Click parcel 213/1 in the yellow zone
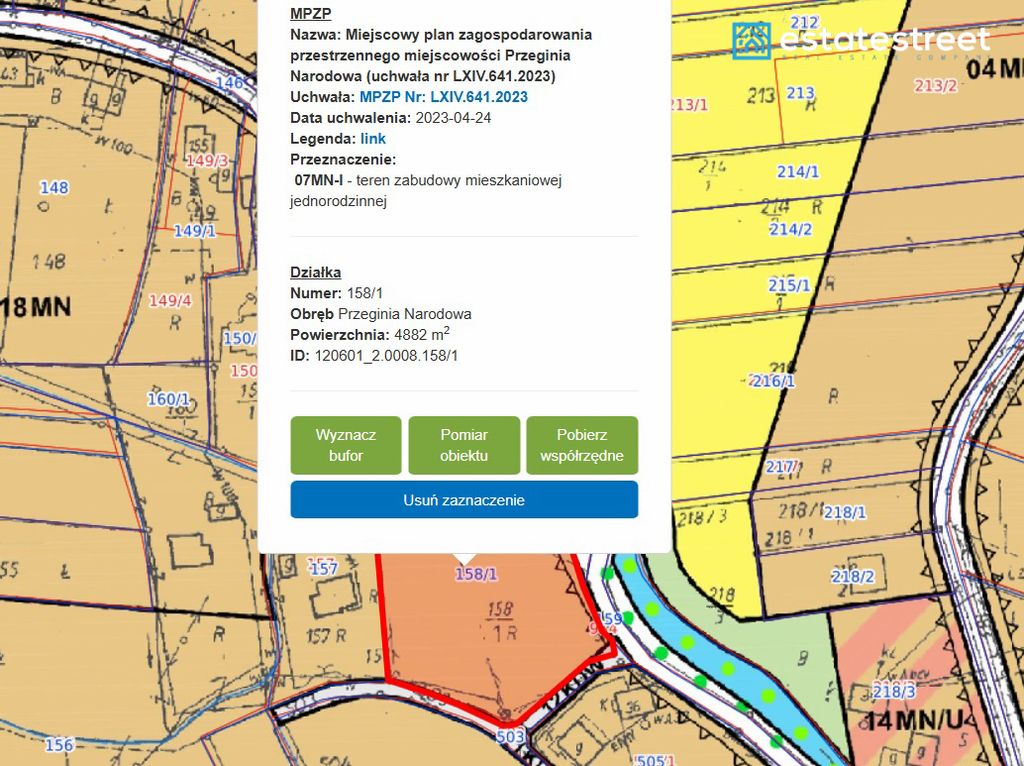This screenshot has width=1024, height=766. tap(688, 101)
